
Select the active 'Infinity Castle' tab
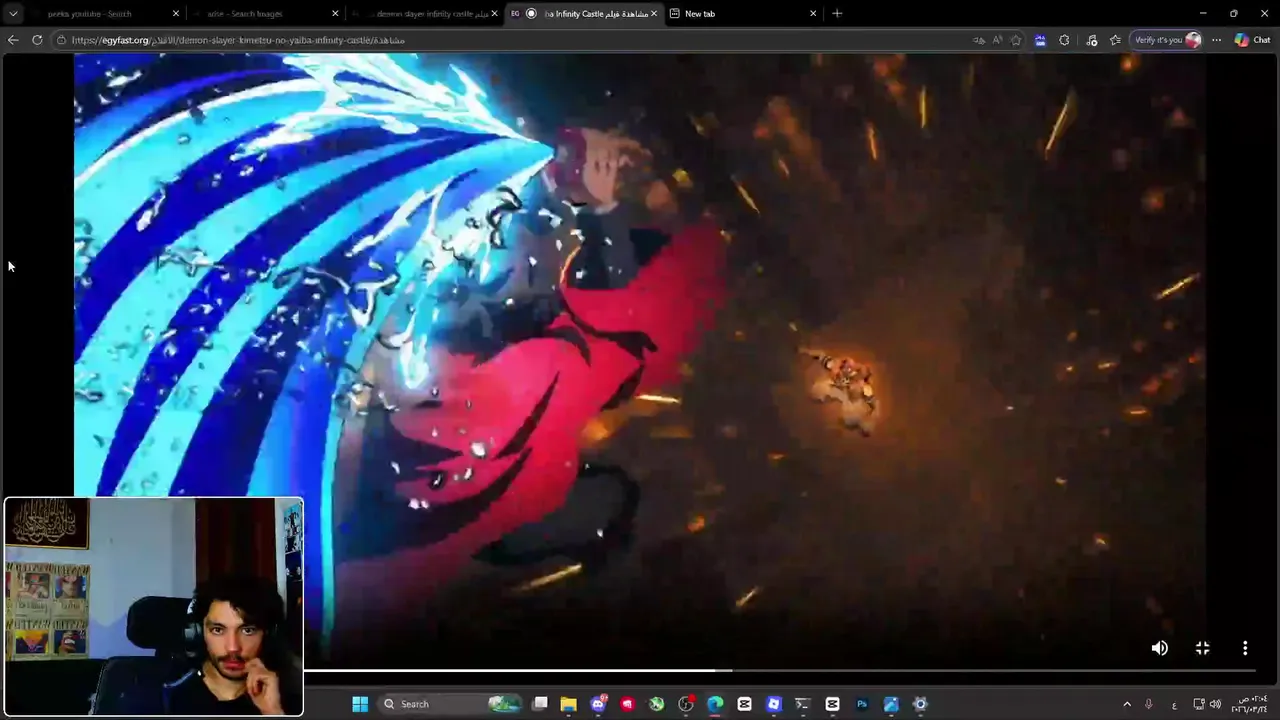point(585,14)
